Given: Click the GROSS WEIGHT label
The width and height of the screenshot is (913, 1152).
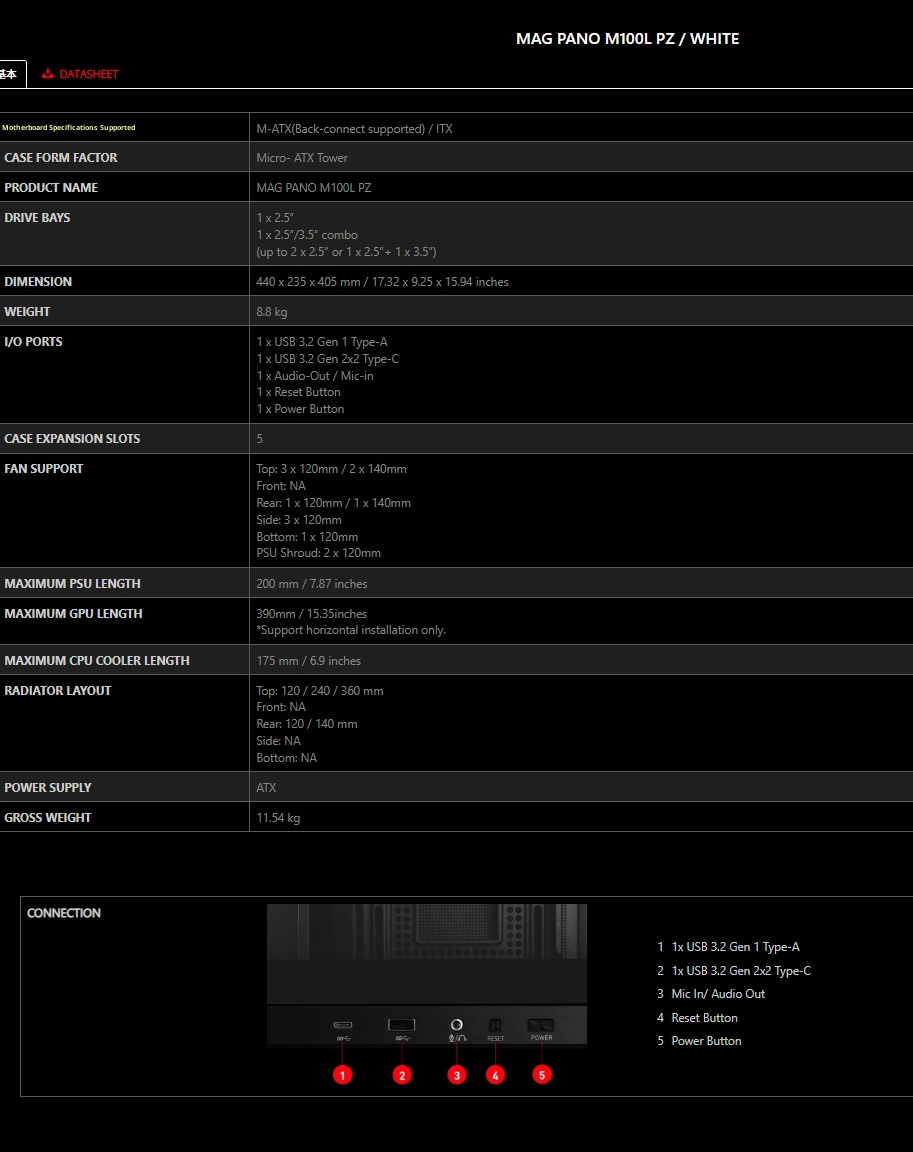Looking at the screenshot, I should coord(48,818).
